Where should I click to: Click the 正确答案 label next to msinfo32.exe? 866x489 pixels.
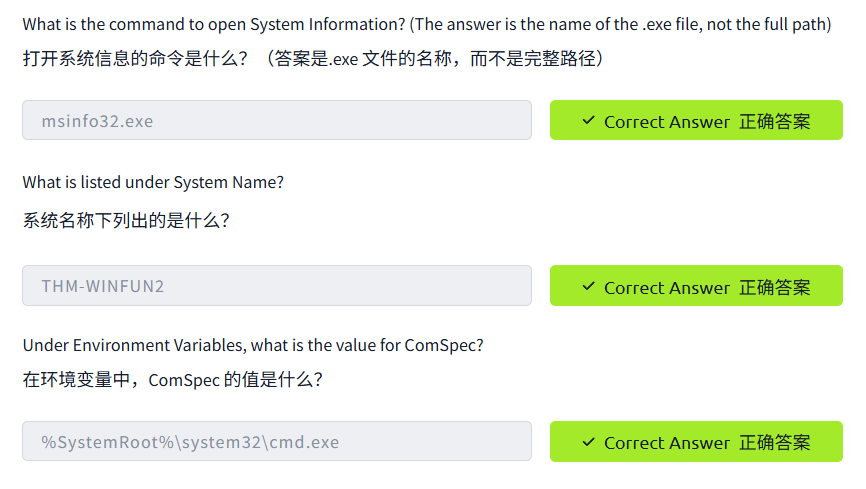pos(774,122)
